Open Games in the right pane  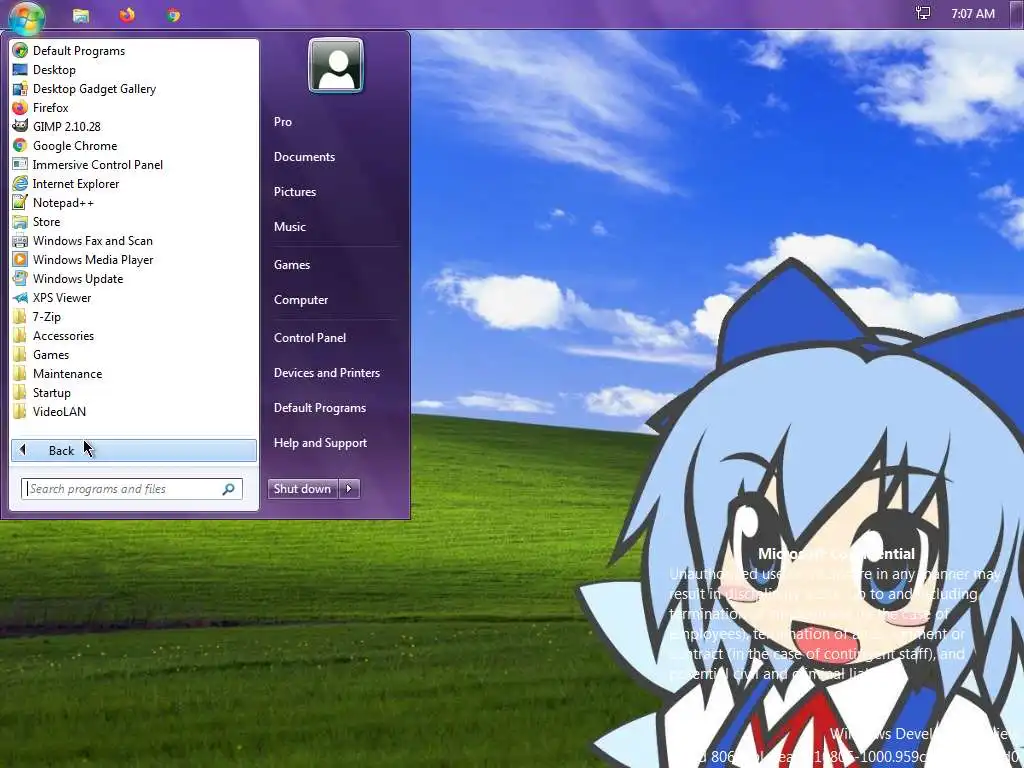point(292,264)
